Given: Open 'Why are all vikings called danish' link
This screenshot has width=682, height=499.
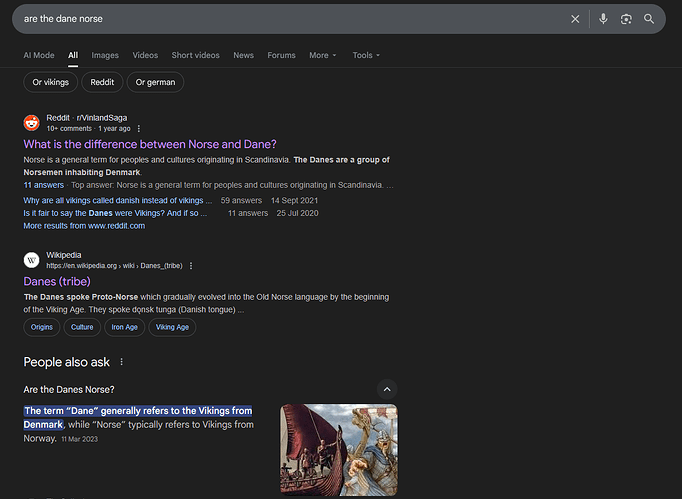Looking at the screenshot, I should pos(117,201).
